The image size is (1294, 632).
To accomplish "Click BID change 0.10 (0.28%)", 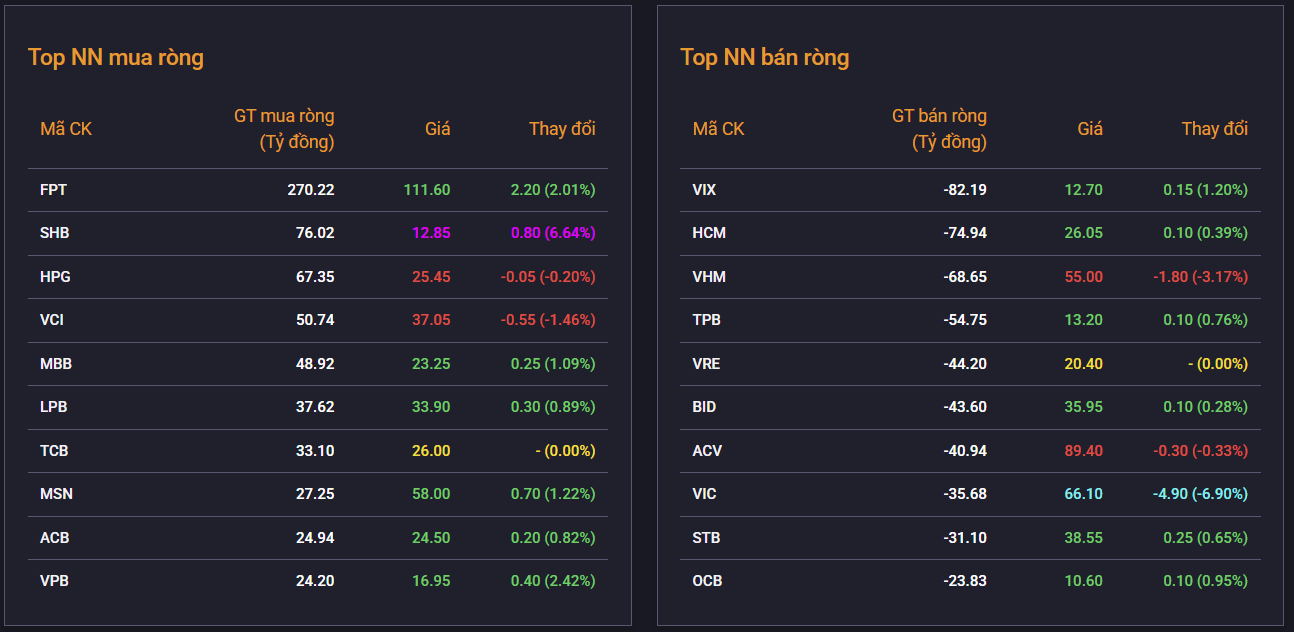I will [1205, 407].
